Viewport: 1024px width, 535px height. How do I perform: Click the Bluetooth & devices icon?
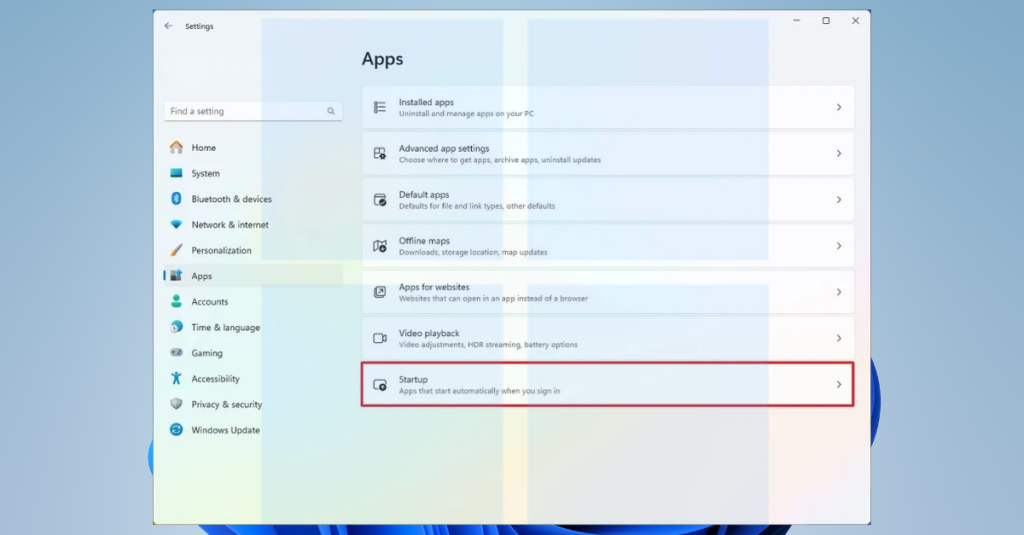(x=176, y=199)
